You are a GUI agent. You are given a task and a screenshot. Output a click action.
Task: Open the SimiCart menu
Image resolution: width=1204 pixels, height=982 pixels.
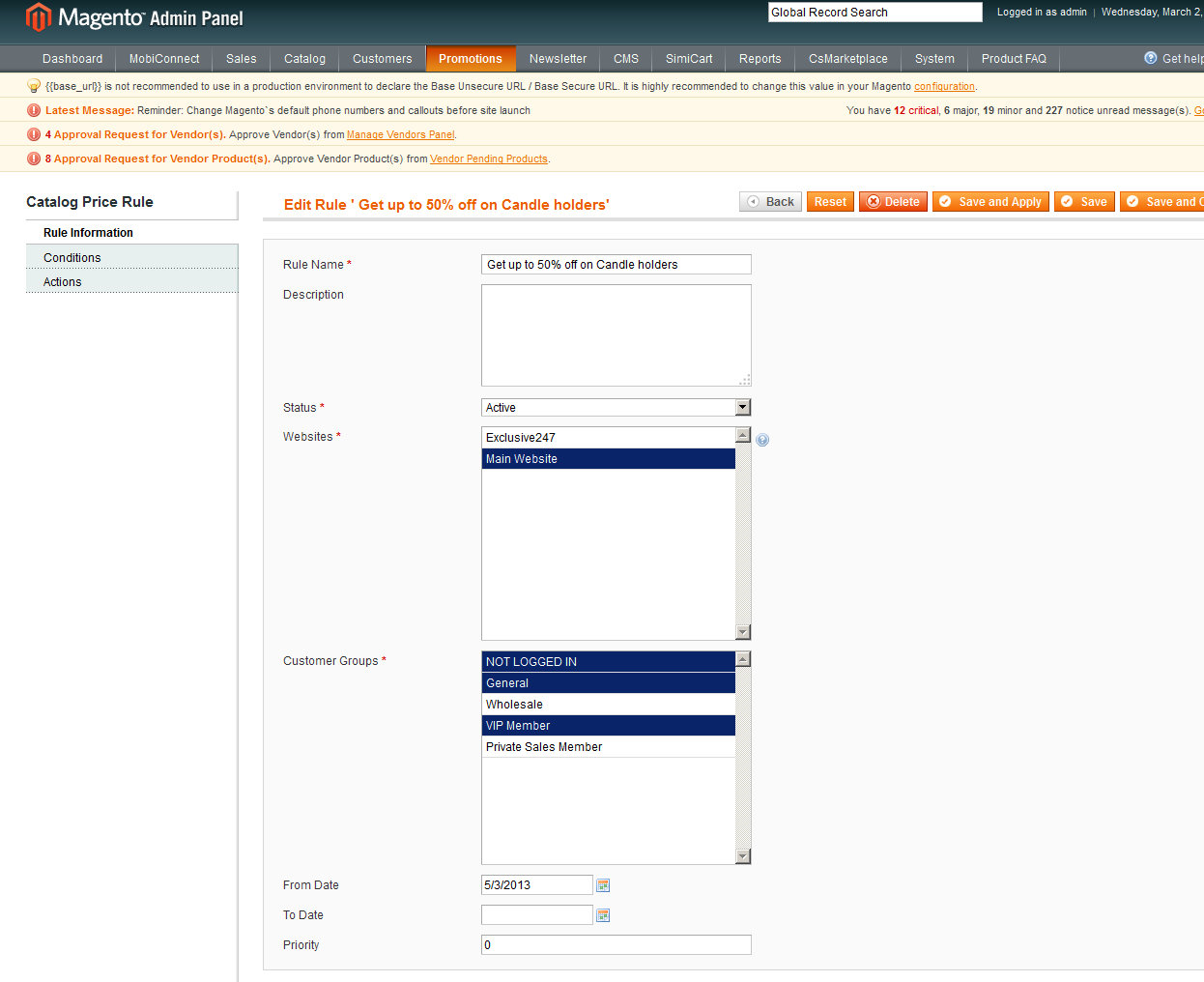point(689,59)
